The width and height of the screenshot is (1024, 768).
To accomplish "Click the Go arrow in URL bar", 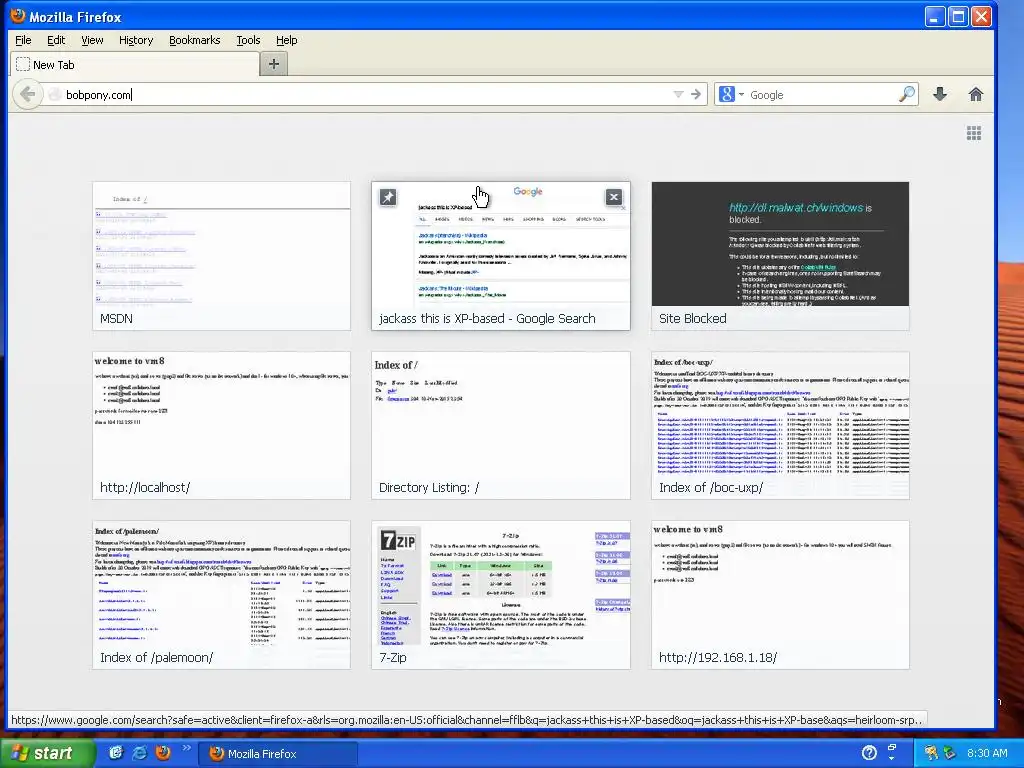I will [x=696, y=95].
